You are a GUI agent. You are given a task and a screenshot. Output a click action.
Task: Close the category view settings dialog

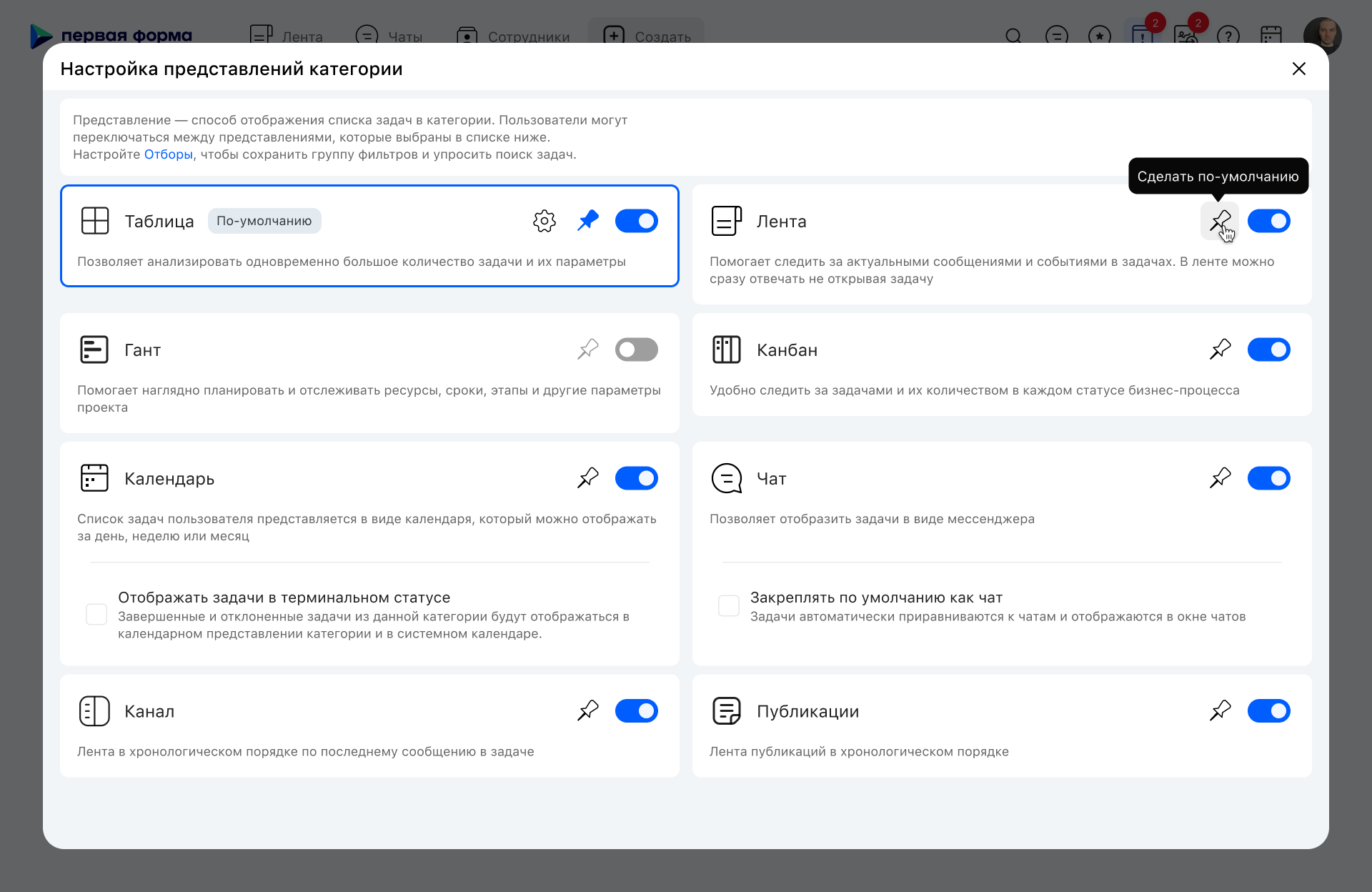[x=1298, y=69]
